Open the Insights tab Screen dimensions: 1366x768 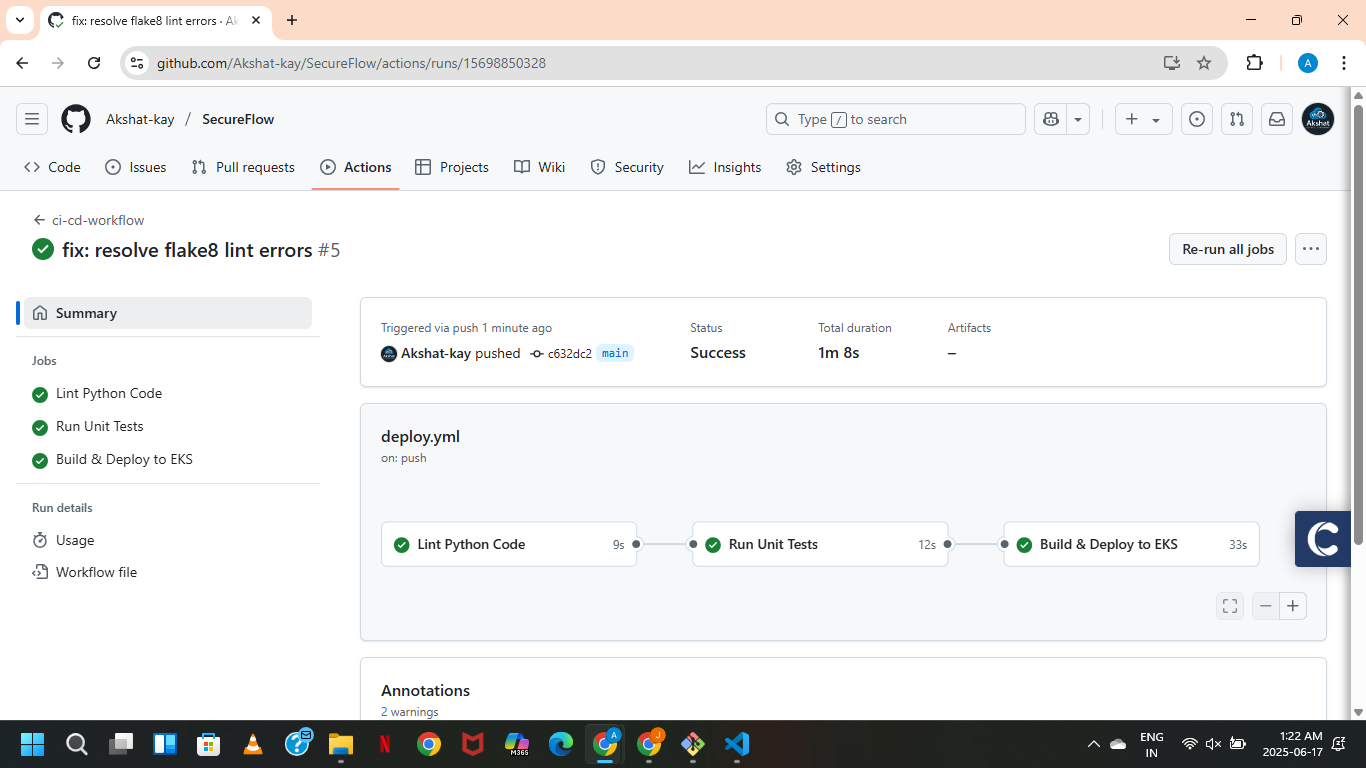[725, 167]
